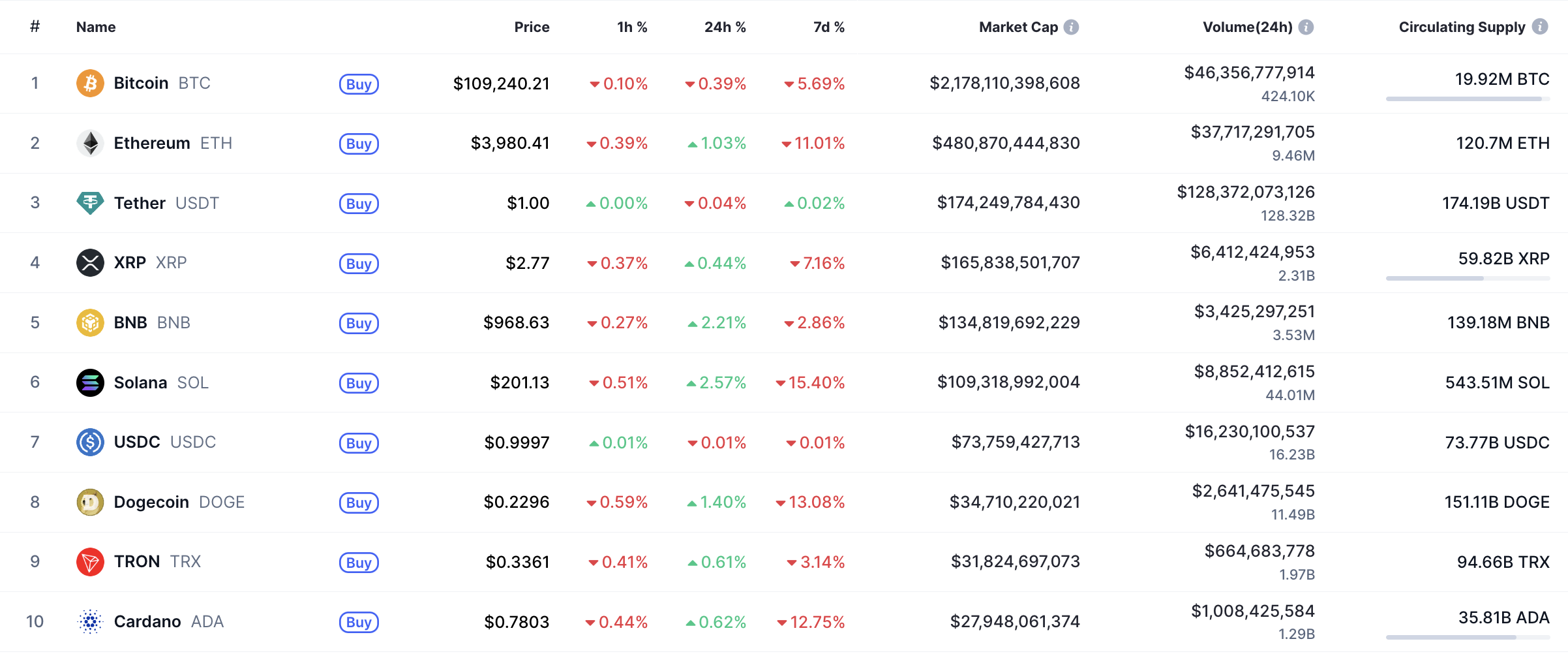1568x654 pixels.
Task: Click the Dogecoin logo icon
Action: tap(90, 503)
